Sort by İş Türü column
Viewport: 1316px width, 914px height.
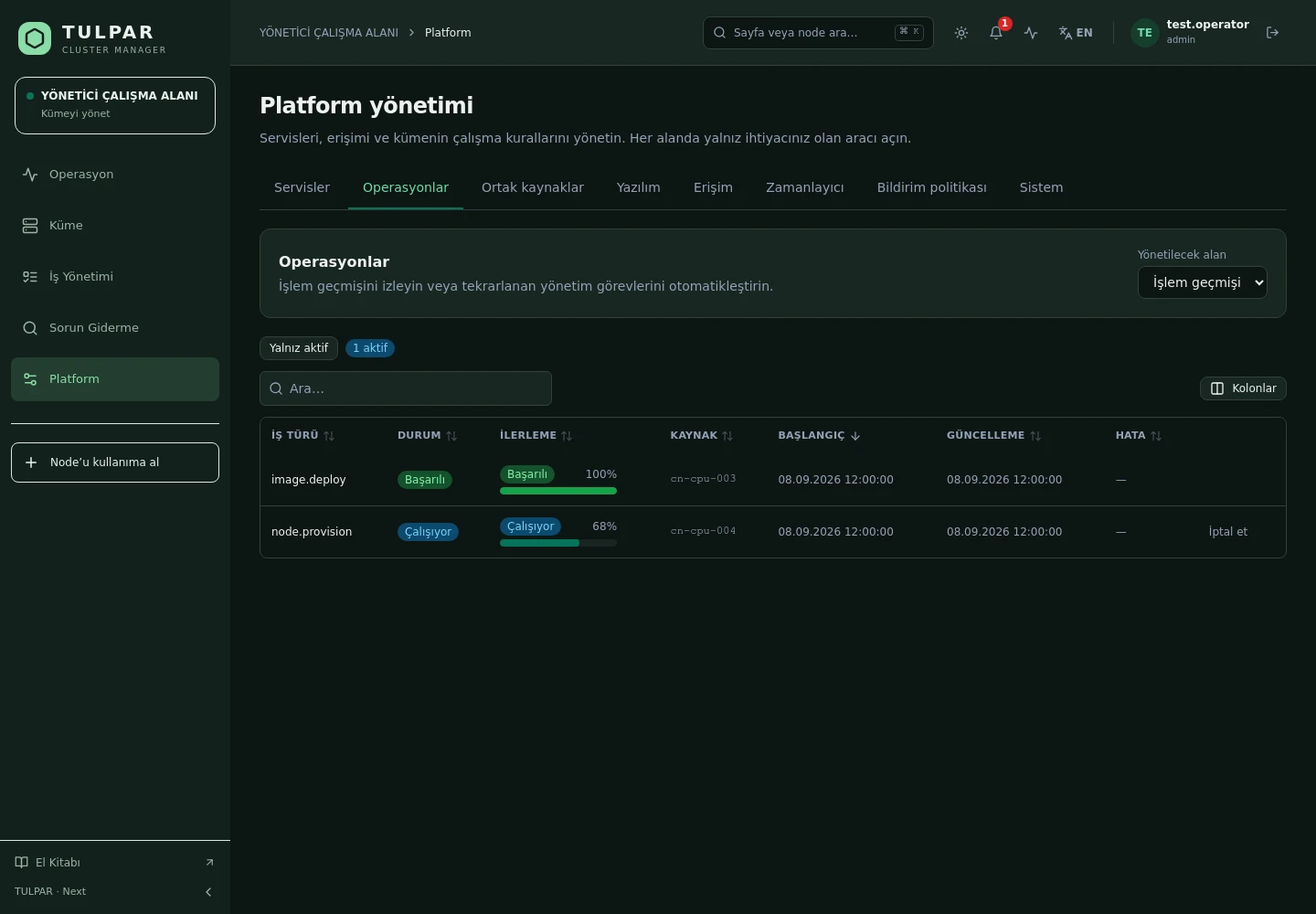click(302, 436)
